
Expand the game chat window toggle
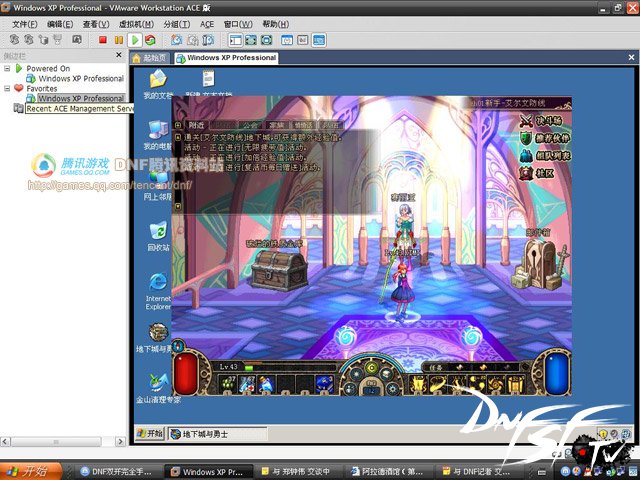pyautogui.click(x=178, y=125)
